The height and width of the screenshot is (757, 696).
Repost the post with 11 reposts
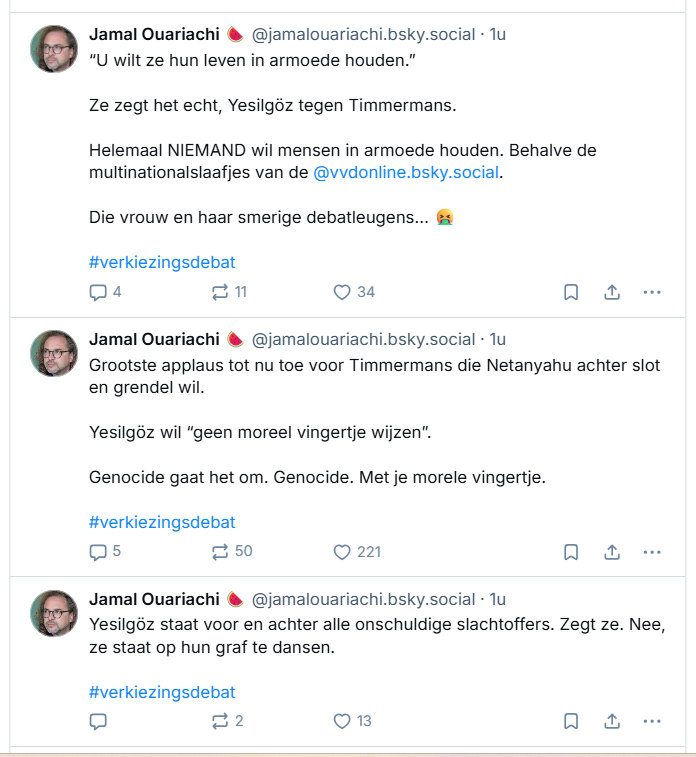[220, 292]
